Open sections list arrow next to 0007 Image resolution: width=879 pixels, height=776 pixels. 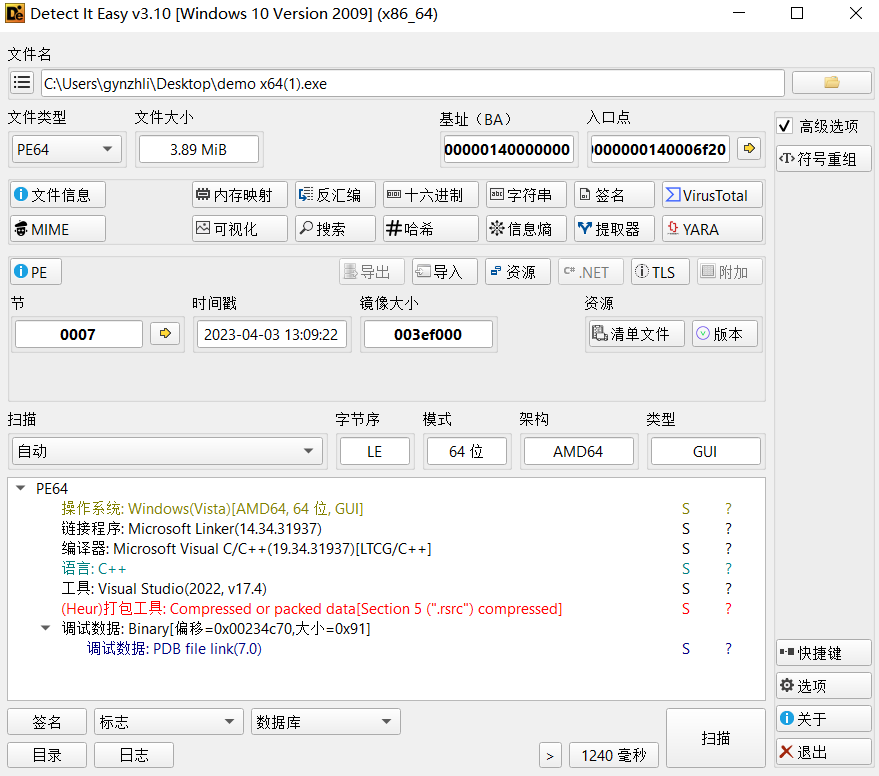pyautogui.click(x=165, y=334)
